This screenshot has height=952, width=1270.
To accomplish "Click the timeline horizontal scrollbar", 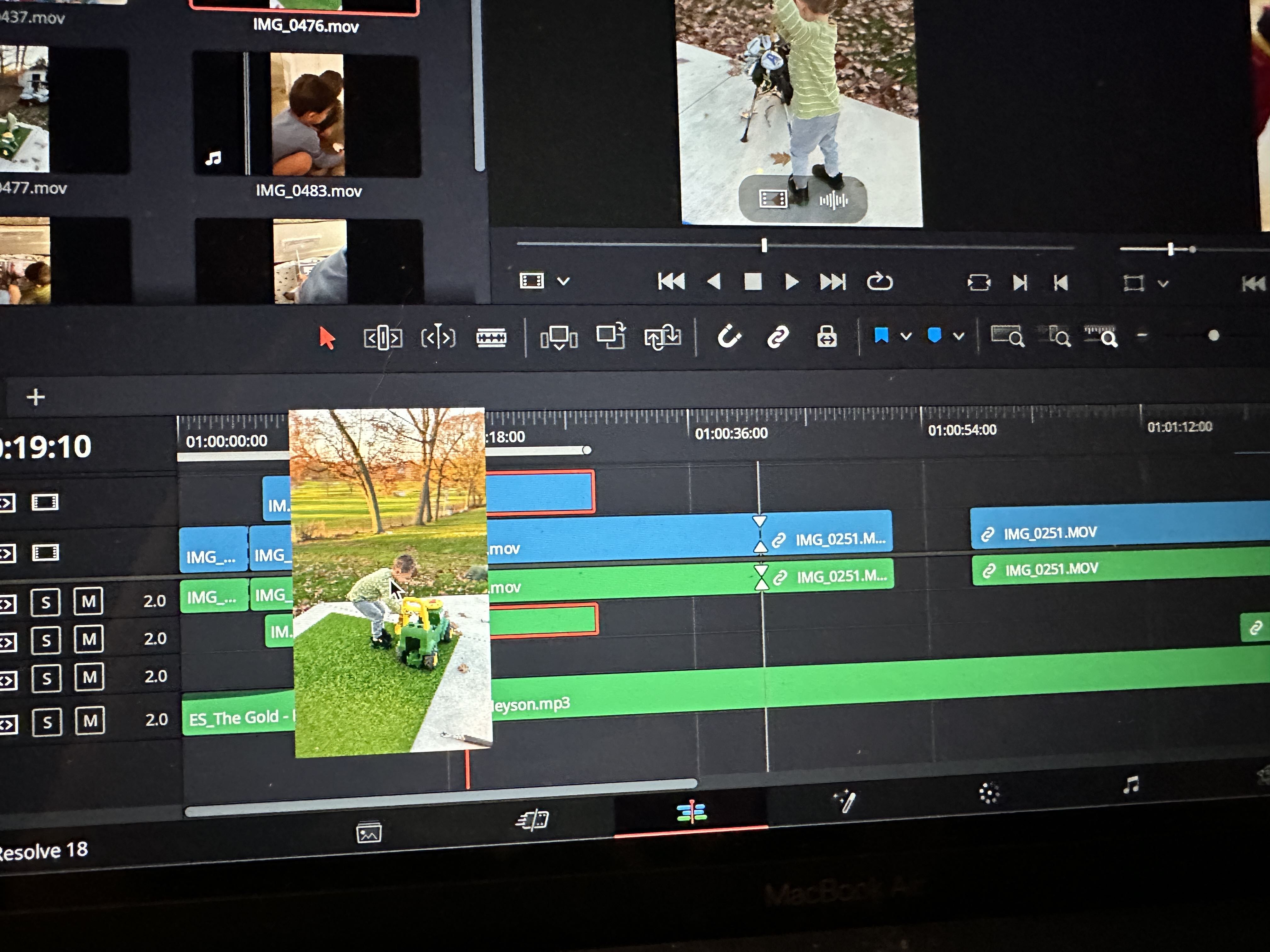I will tap(440, 797).
